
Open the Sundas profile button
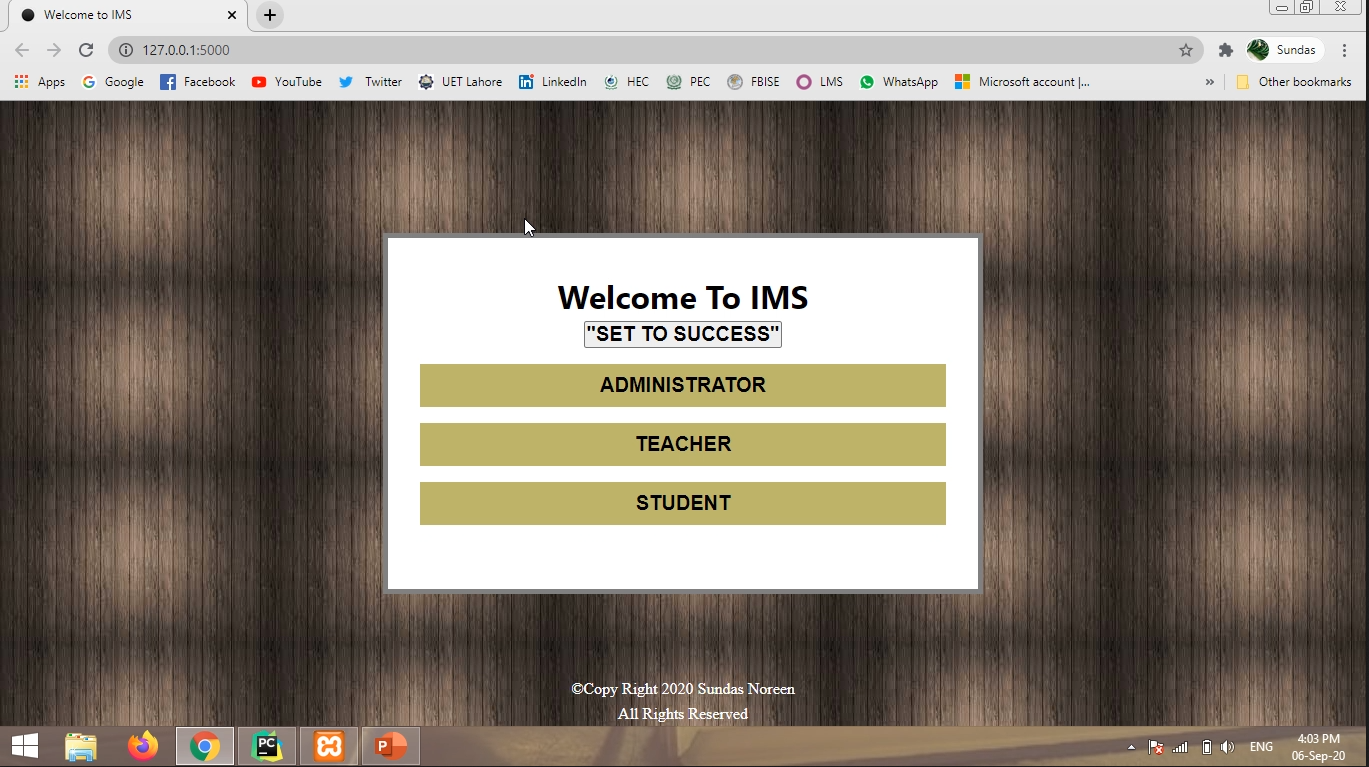click(1284, 50)
